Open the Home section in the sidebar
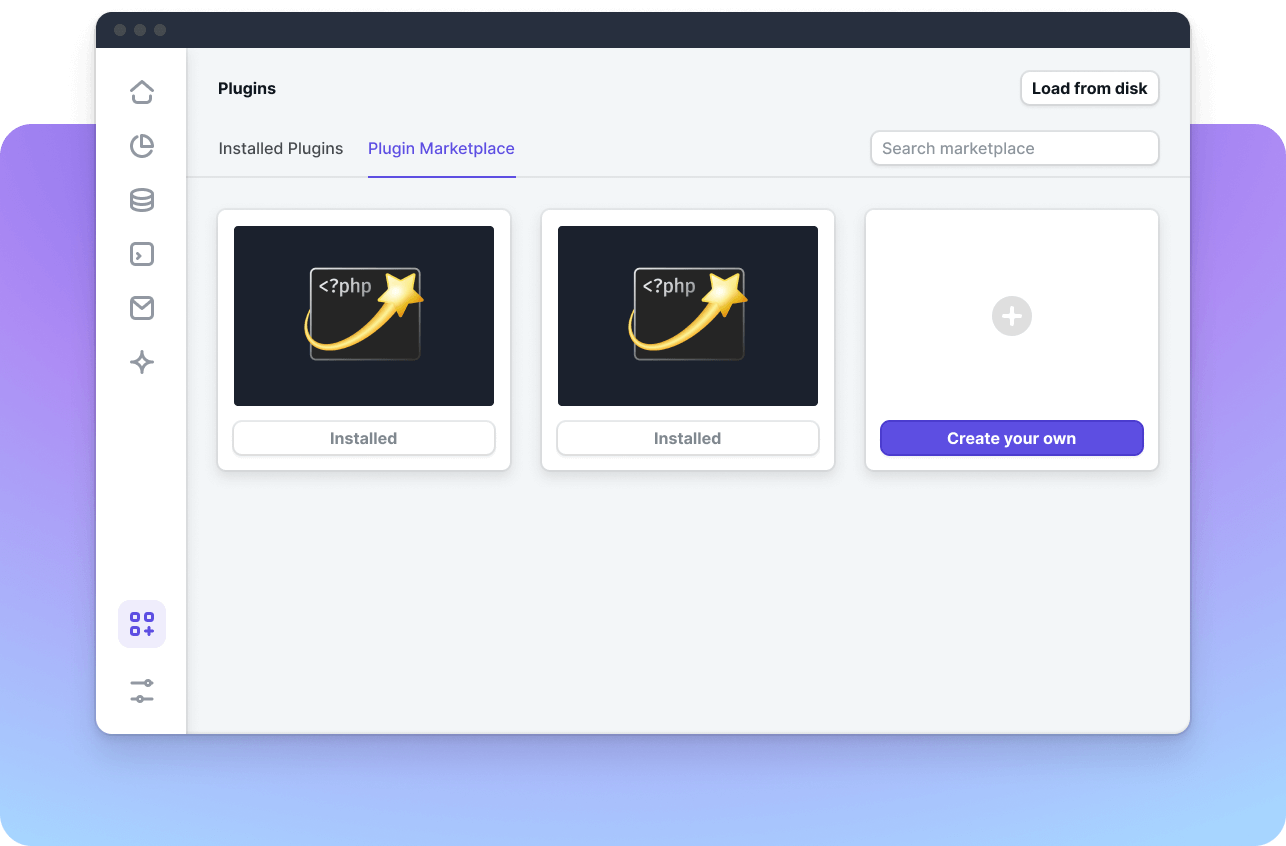 141,91
